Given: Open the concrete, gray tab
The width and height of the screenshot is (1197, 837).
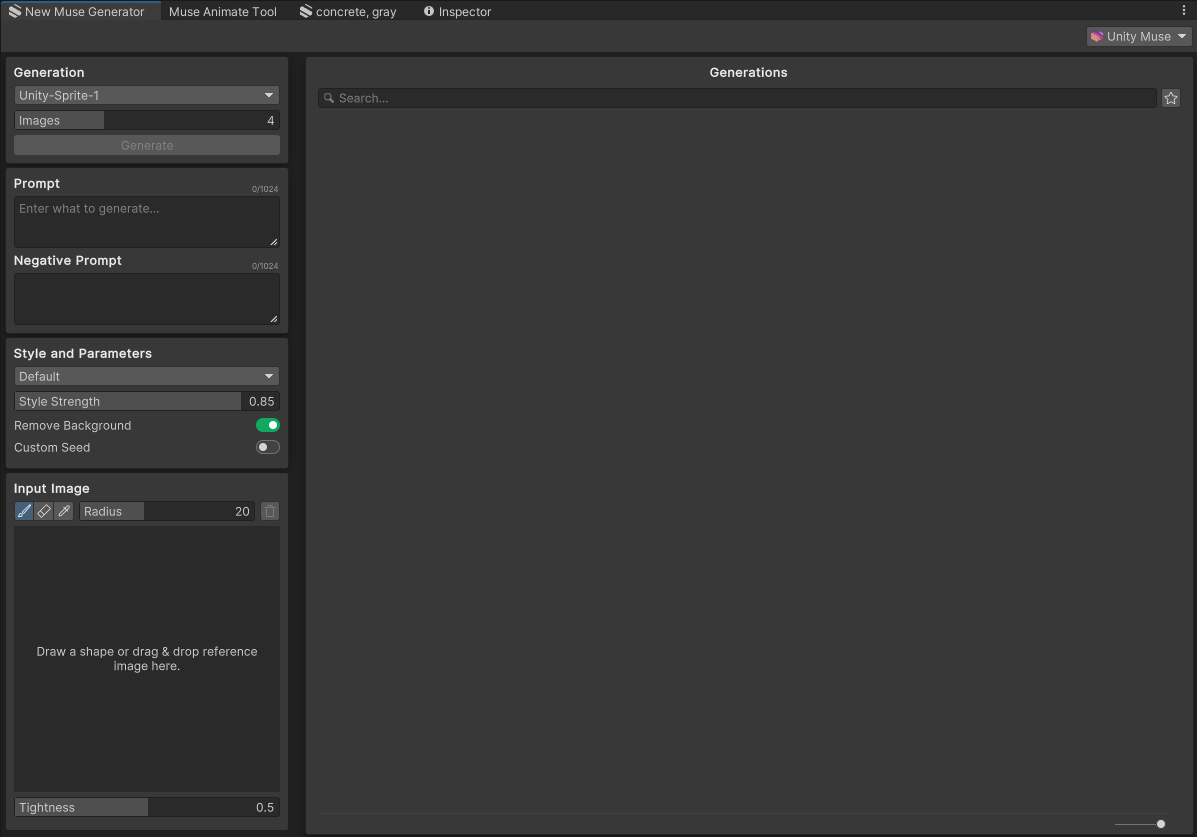Looking at the screenshot, I should point(348,11).
